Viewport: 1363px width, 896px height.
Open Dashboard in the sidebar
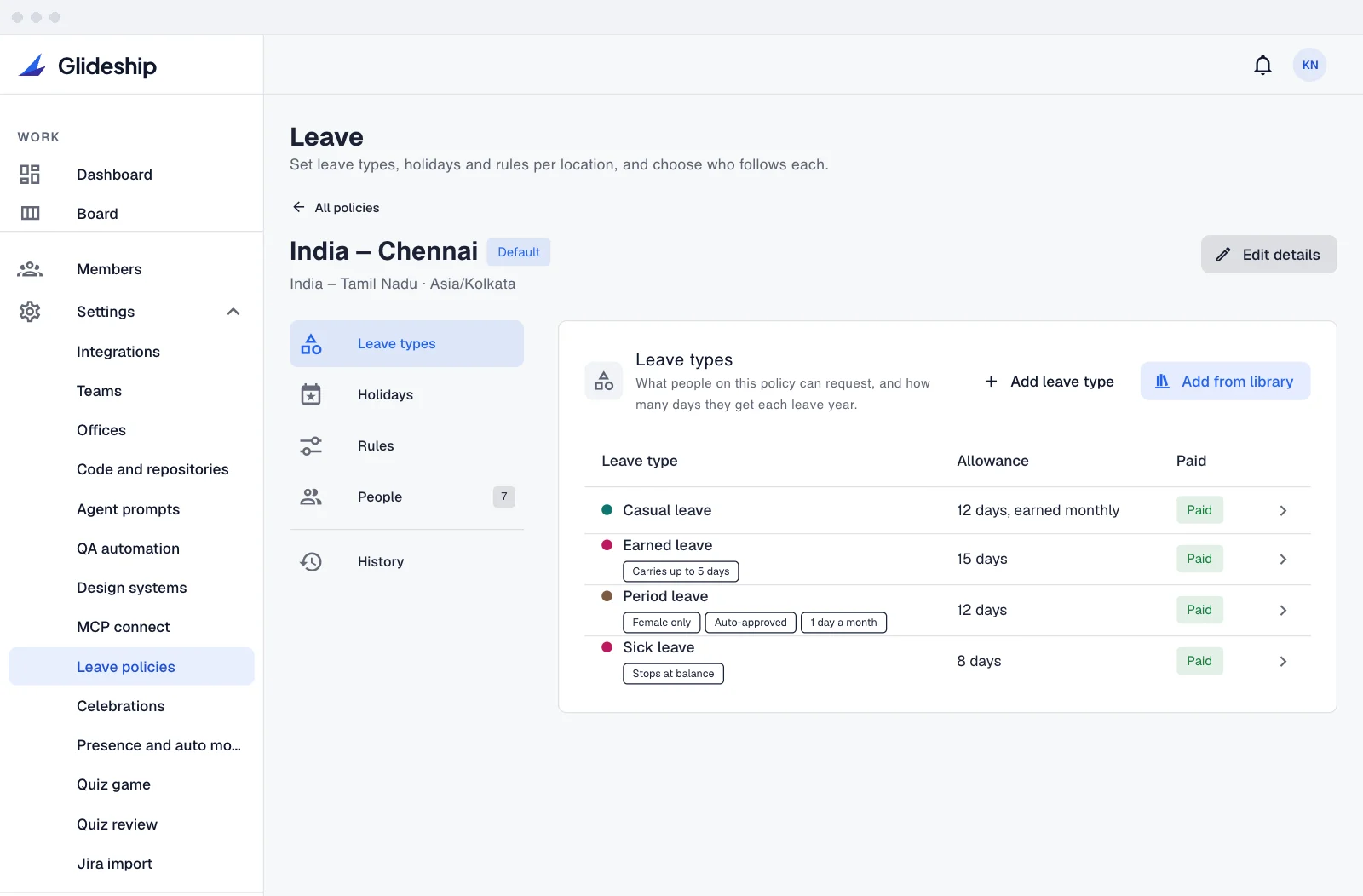131,175
